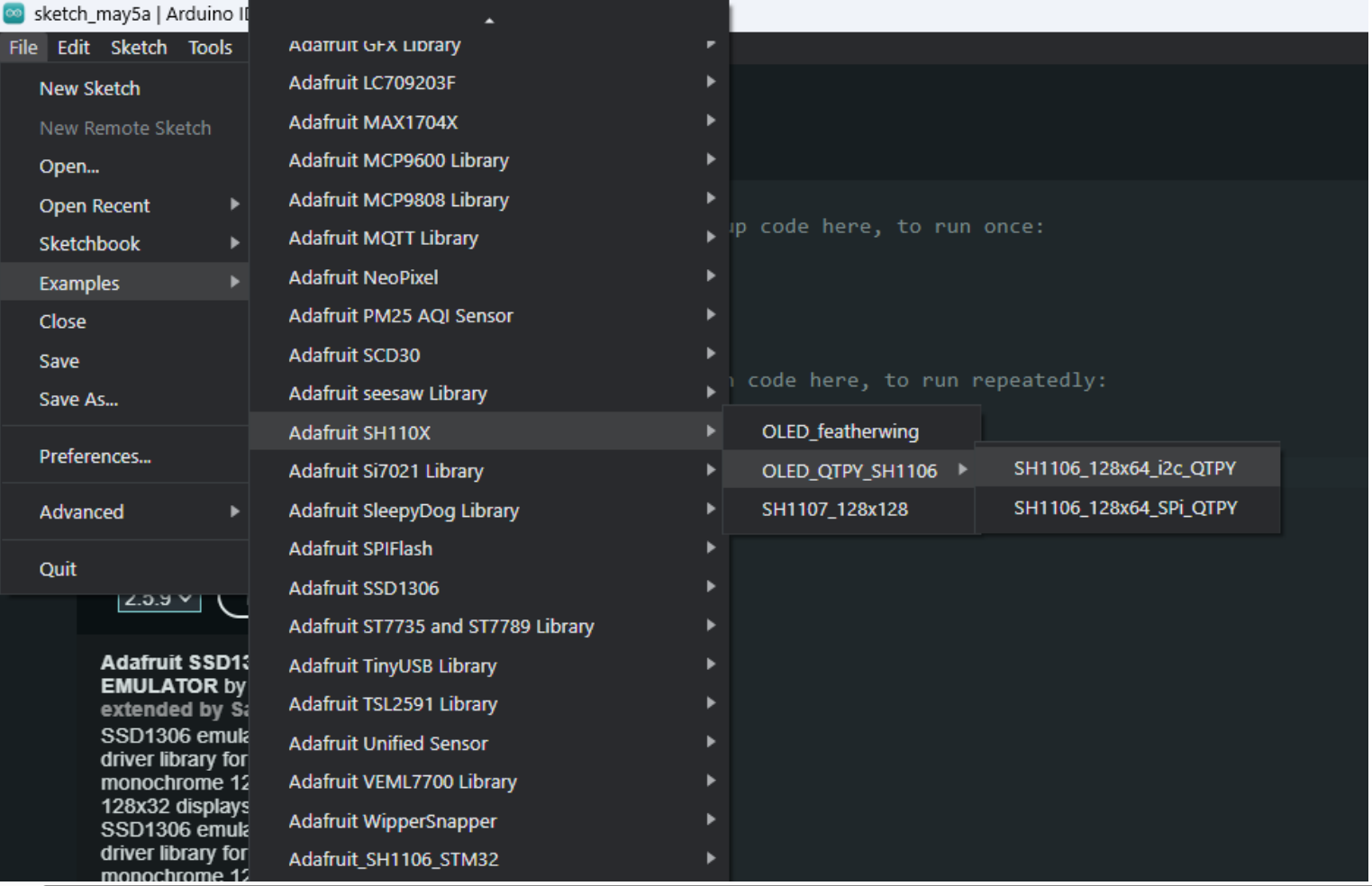Quit the Arduino IDE
The height and width of the screenshot is (886, 1372).
58,569
